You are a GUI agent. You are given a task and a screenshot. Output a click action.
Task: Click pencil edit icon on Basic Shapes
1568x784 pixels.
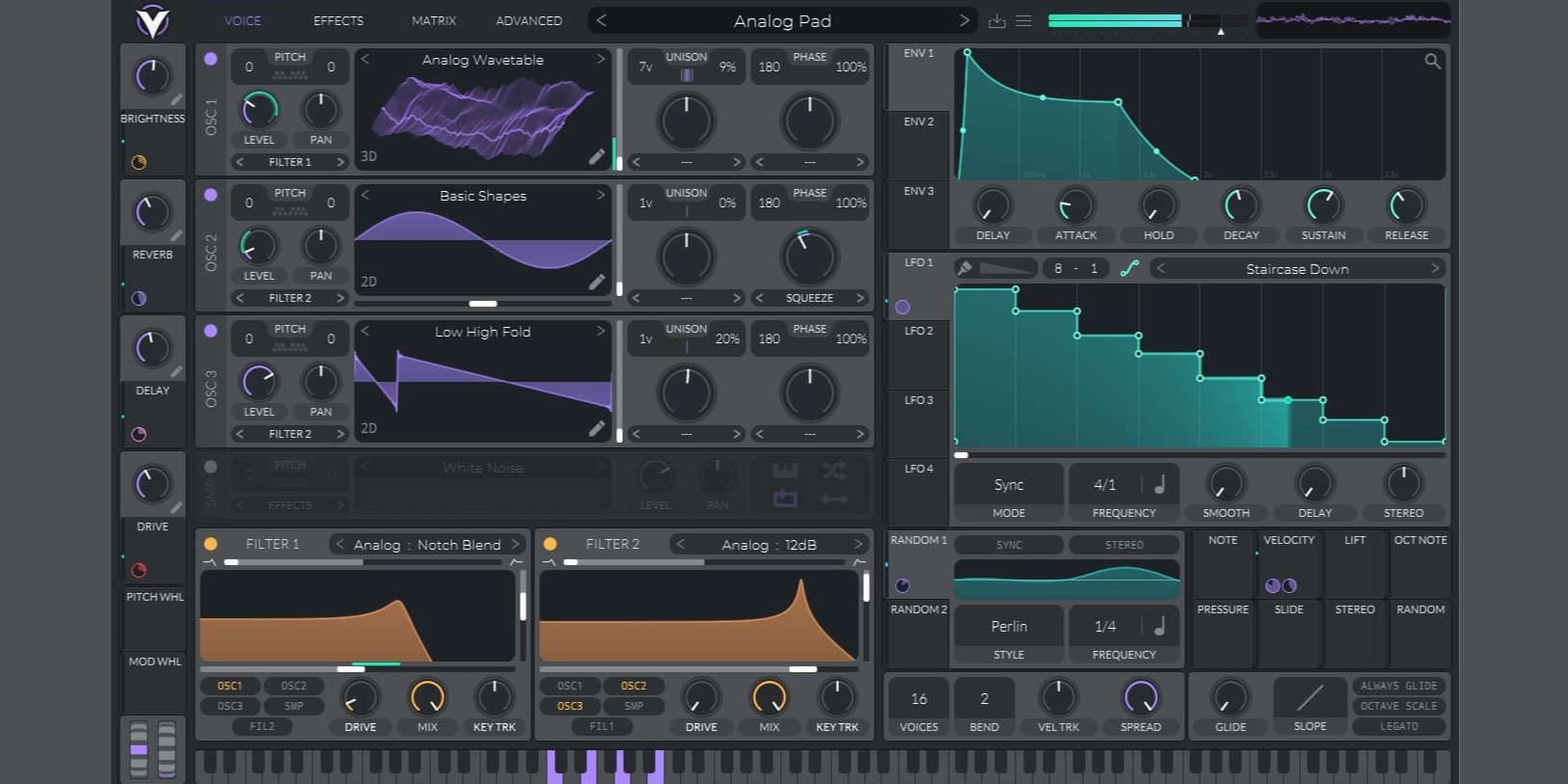click(x=597, y=282)
